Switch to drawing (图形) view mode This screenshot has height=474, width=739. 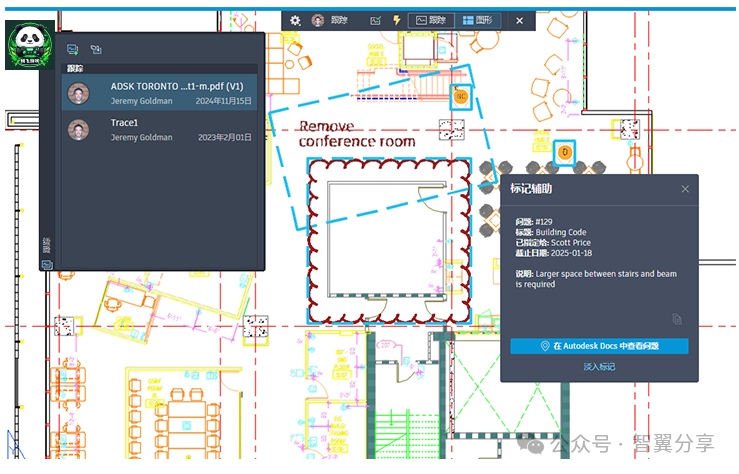(x=477, y=20)
